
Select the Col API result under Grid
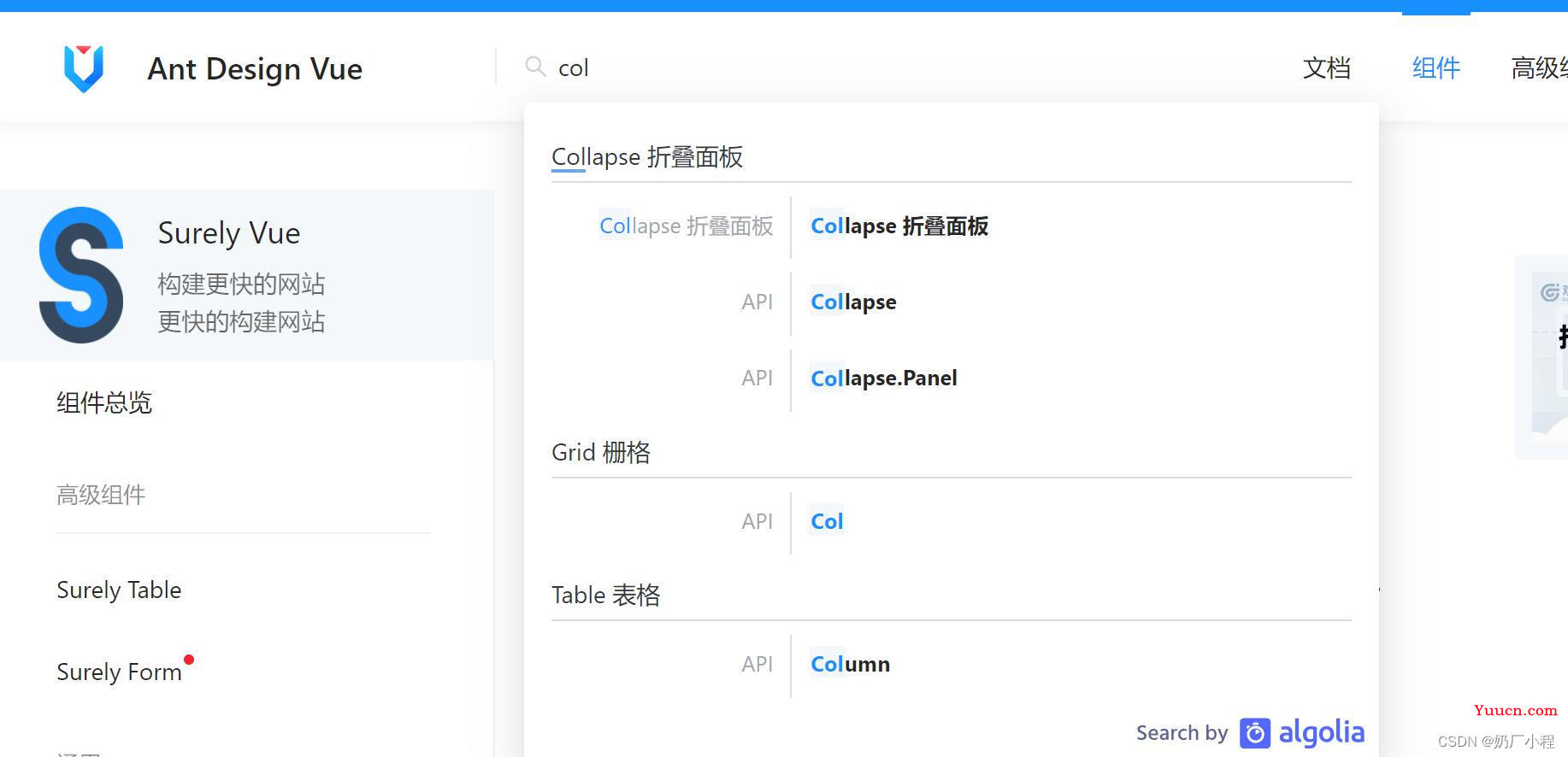pos(827,521)
